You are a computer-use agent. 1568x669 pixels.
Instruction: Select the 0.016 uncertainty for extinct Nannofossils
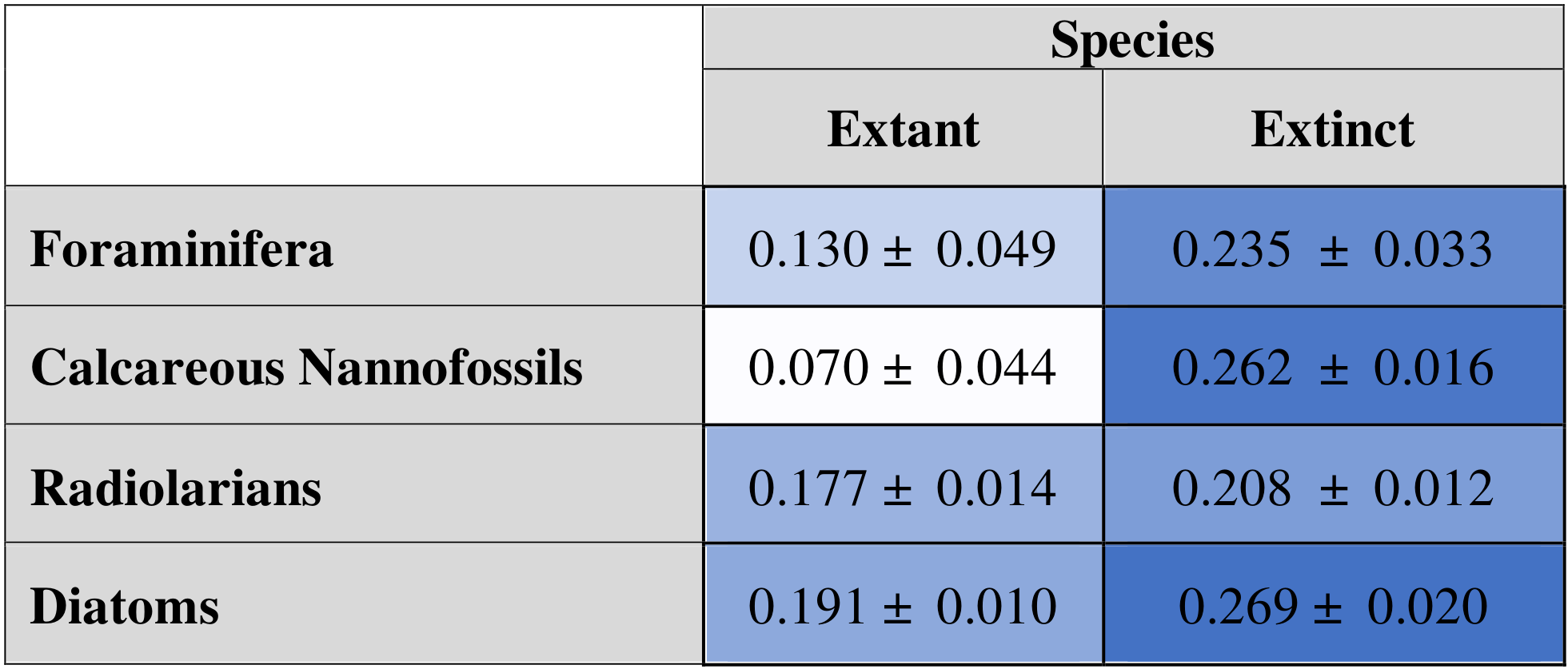pos(1433,368)
